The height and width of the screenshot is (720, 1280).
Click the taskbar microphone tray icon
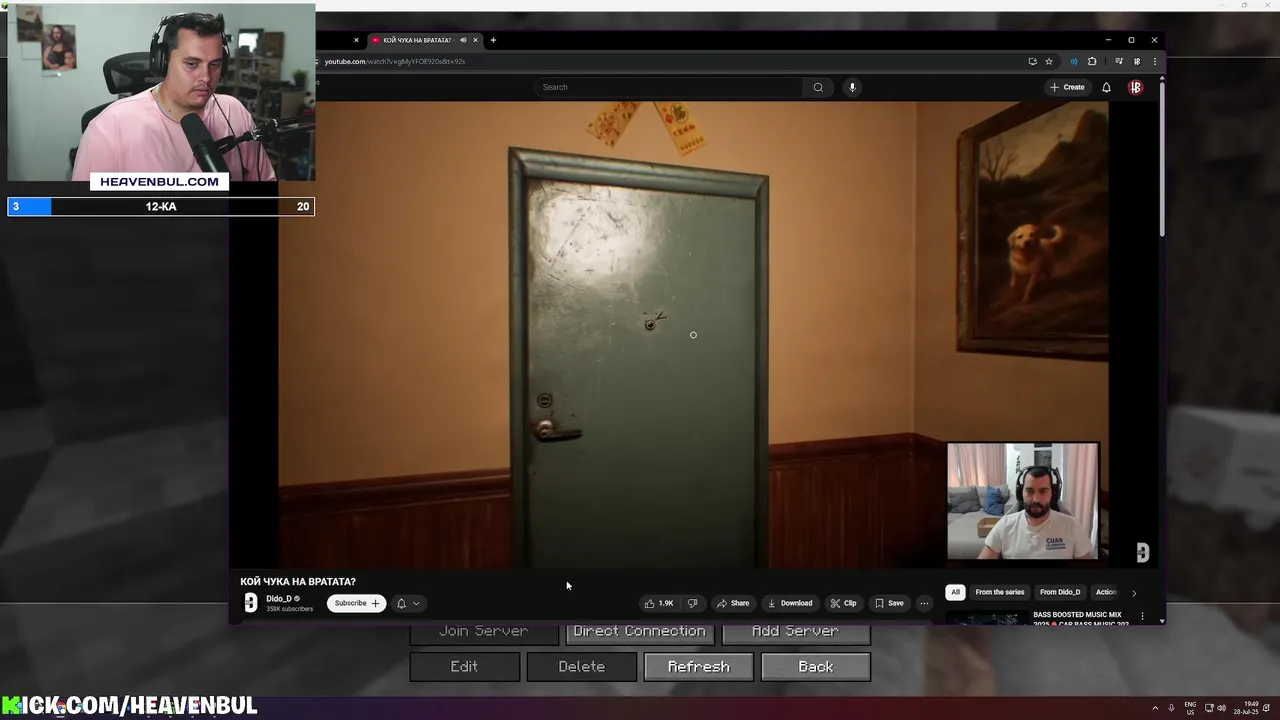click(1172, 708)
